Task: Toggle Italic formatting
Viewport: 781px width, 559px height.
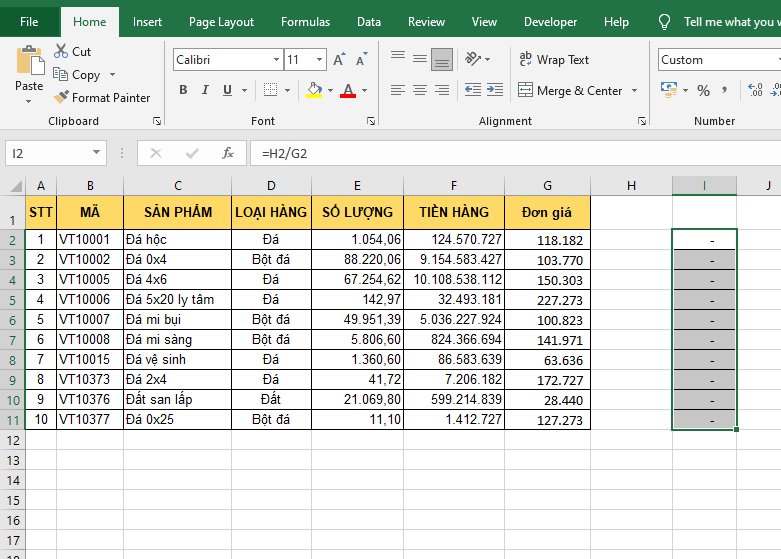Action: 206,91
